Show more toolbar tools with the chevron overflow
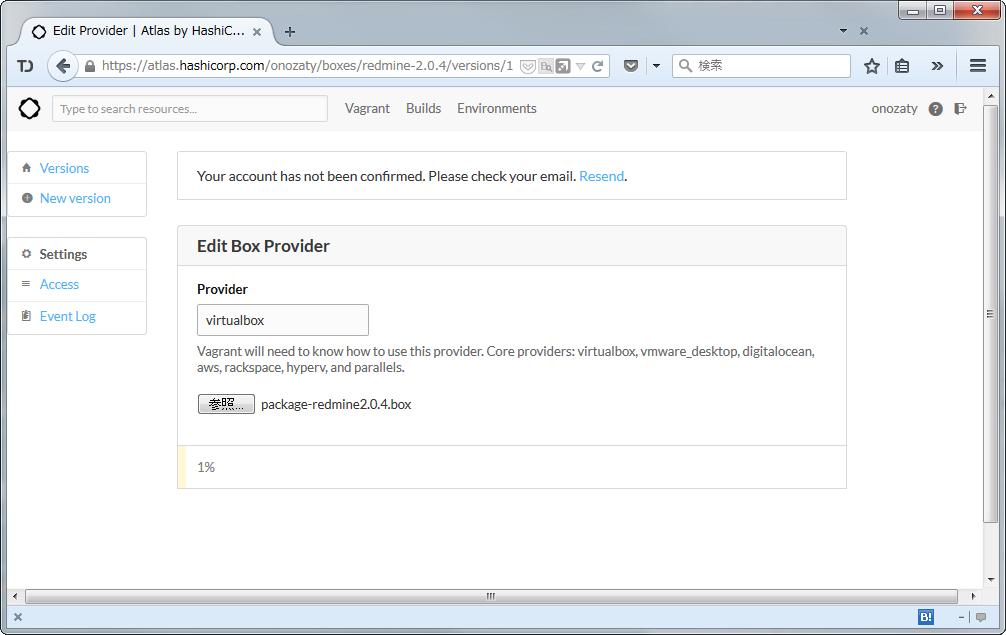The width and height of the screenshot is (1006, 635). pos(937,66)
